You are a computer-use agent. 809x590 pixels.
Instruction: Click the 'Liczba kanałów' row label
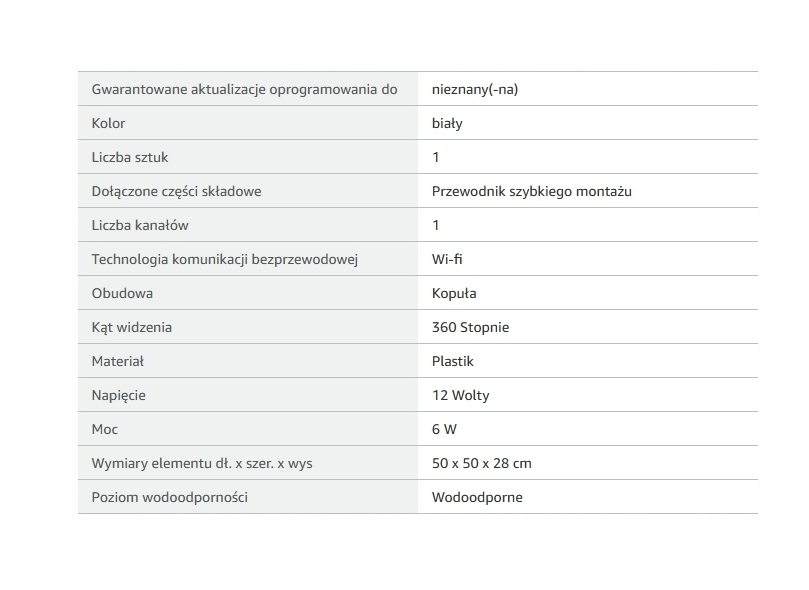pos(140,225)
